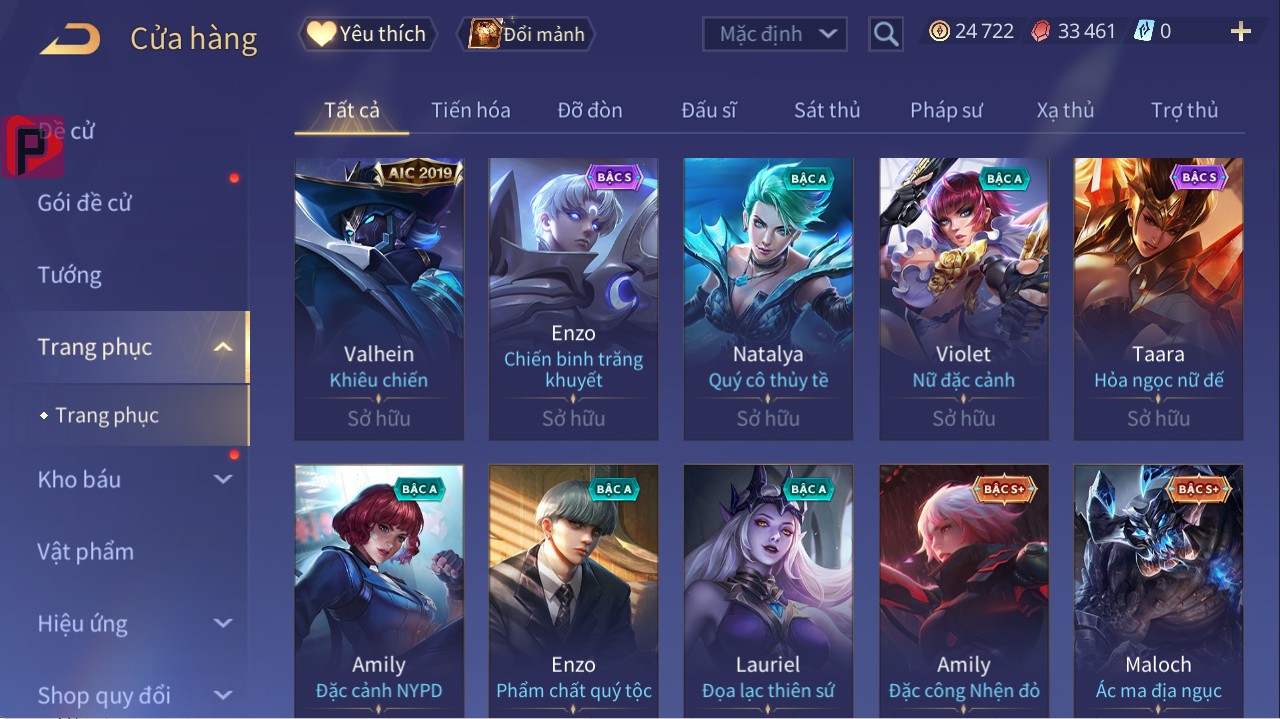Switch to the Sát thủ tab
This screenshot has height=719, width=1280.
[x=827, y=110]
